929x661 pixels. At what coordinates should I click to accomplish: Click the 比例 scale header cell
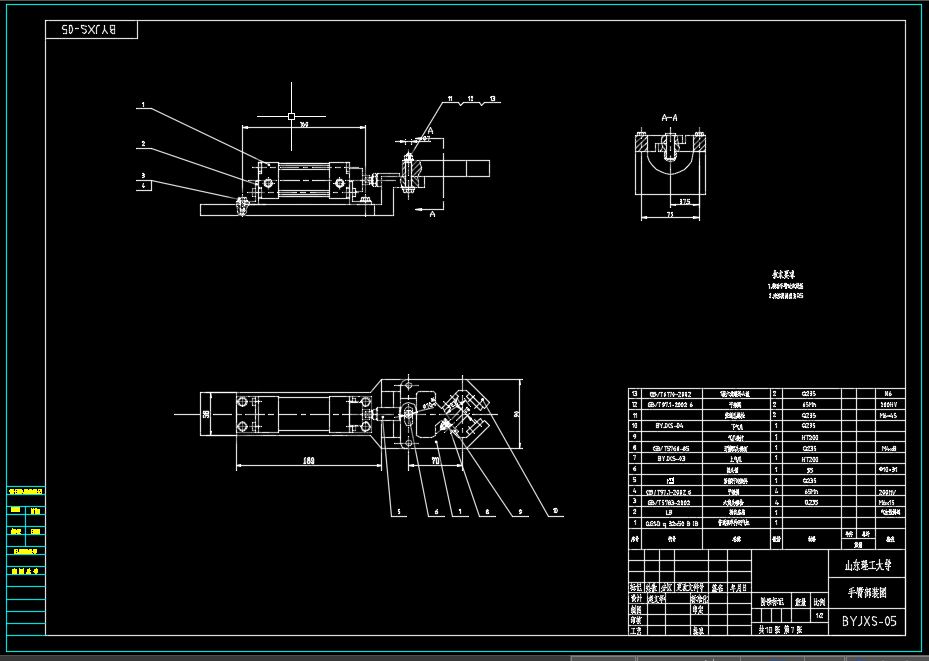(x=819, y=602)
